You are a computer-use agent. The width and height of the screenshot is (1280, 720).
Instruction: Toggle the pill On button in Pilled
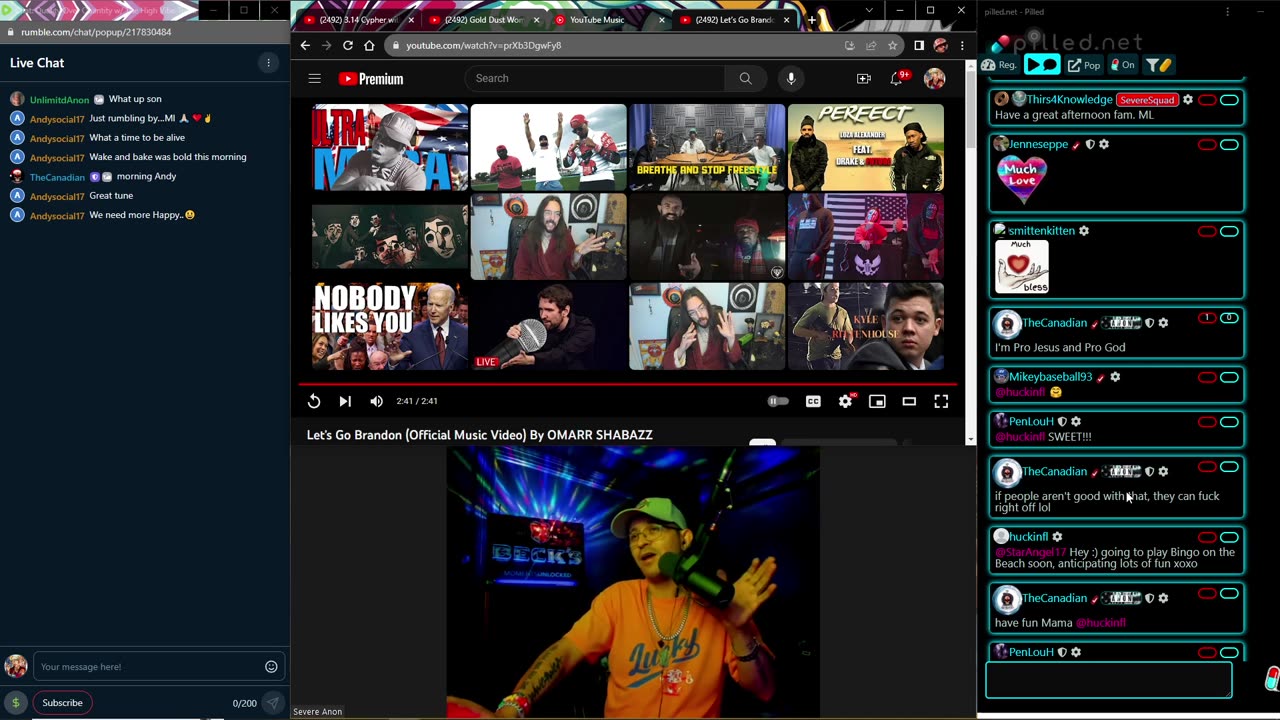click(1122, 65)
